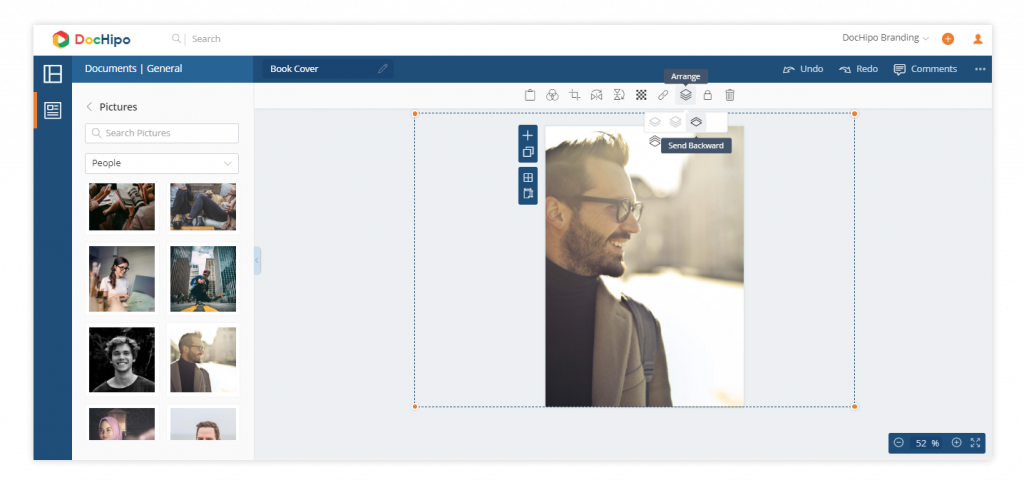Select the partially visible man's head thumbnail

(203, 424)
